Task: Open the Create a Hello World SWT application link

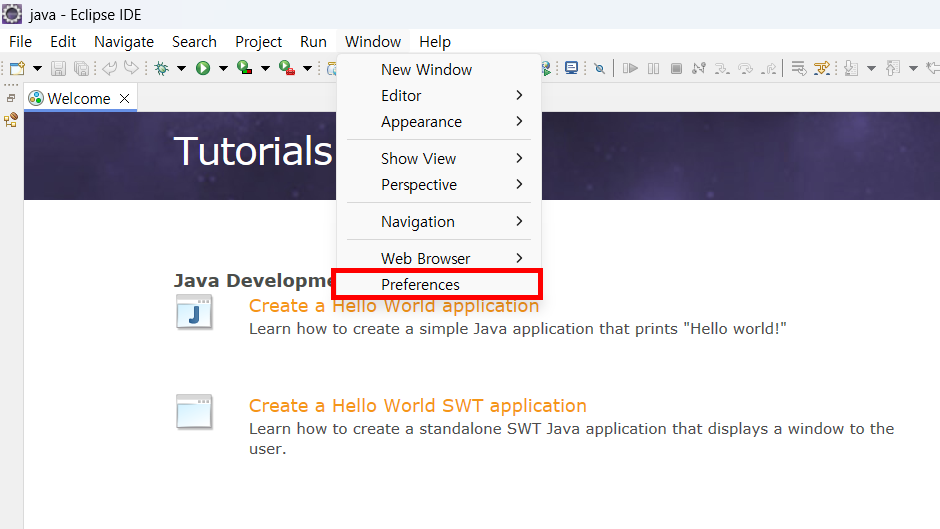Action: [417, 406]
